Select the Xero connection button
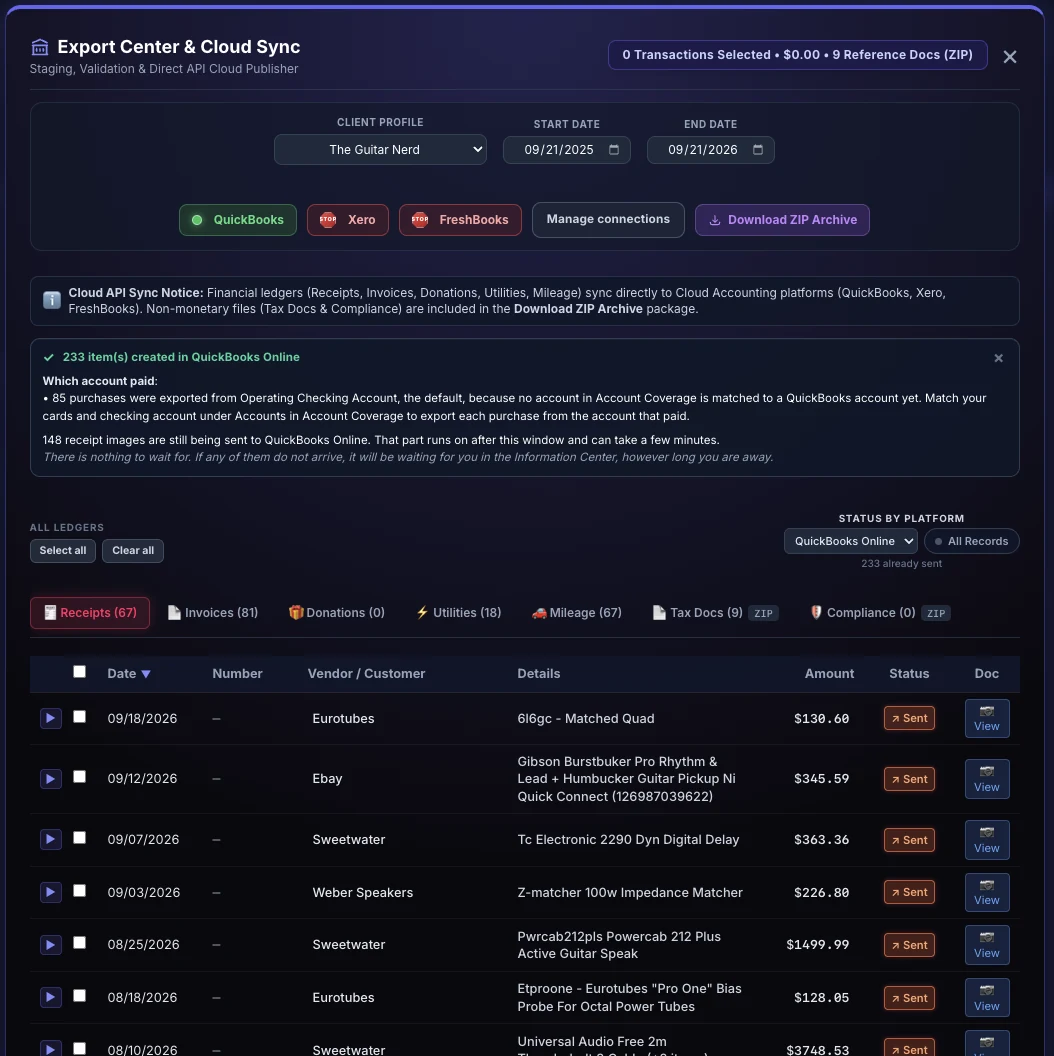This screenshot has width=1054, height=1056. click(x=348, y=220)
